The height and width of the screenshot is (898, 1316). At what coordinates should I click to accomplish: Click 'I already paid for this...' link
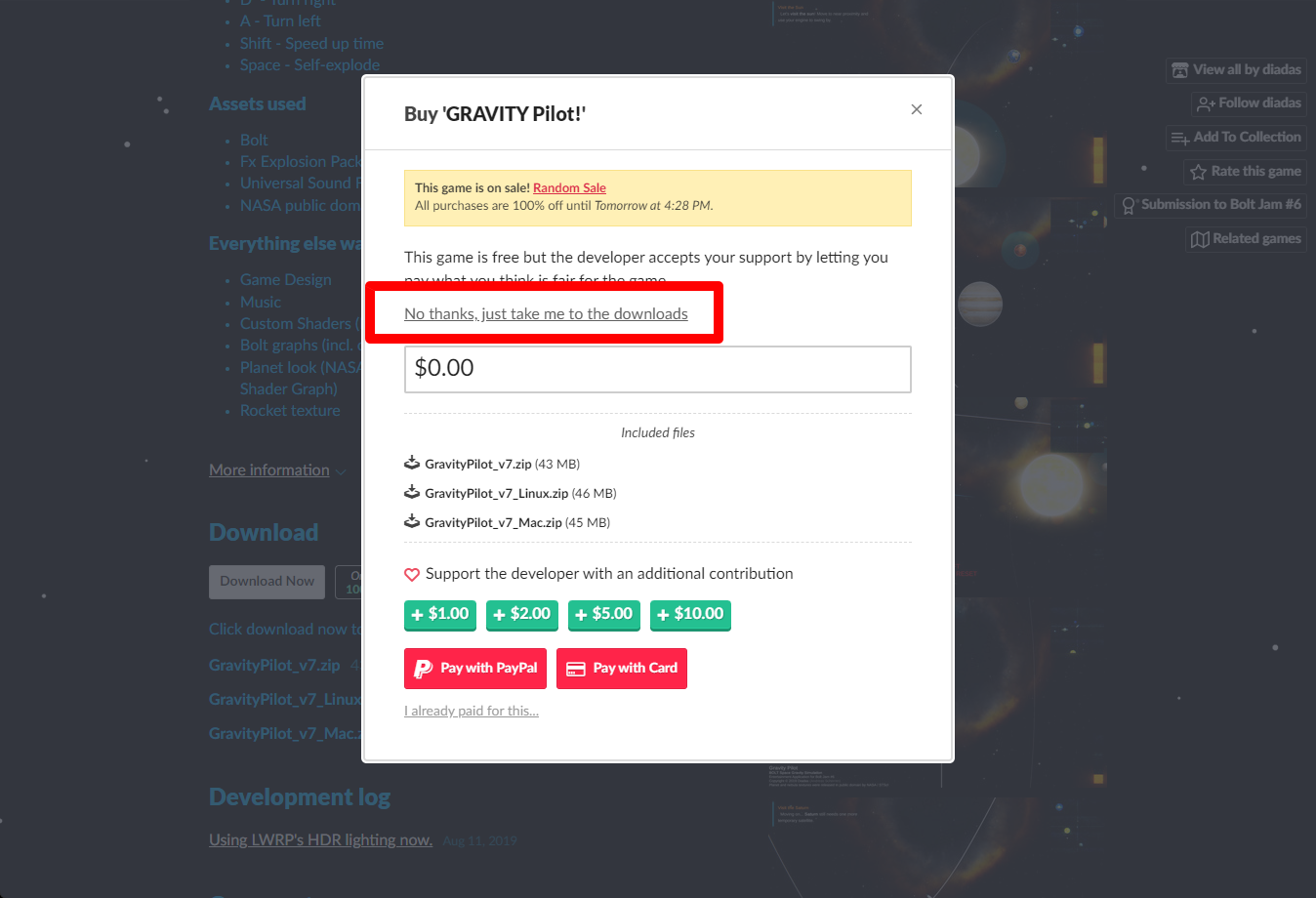point(472,711)
